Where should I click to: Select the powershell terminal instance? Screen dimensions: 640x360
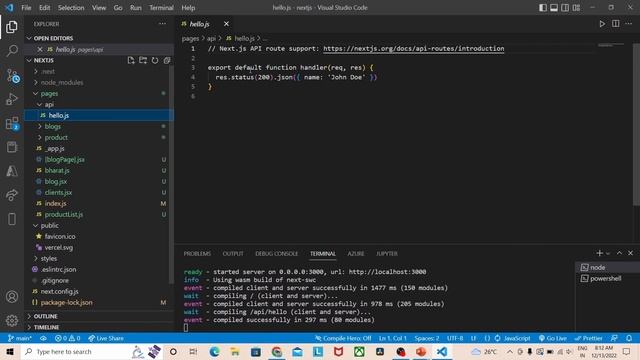(606, 278)
